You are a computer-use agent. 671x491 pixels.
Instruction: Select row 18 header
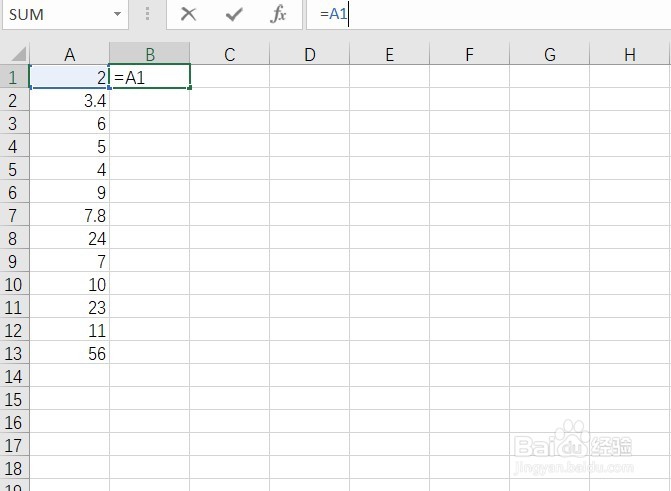[x=14, y=469]
